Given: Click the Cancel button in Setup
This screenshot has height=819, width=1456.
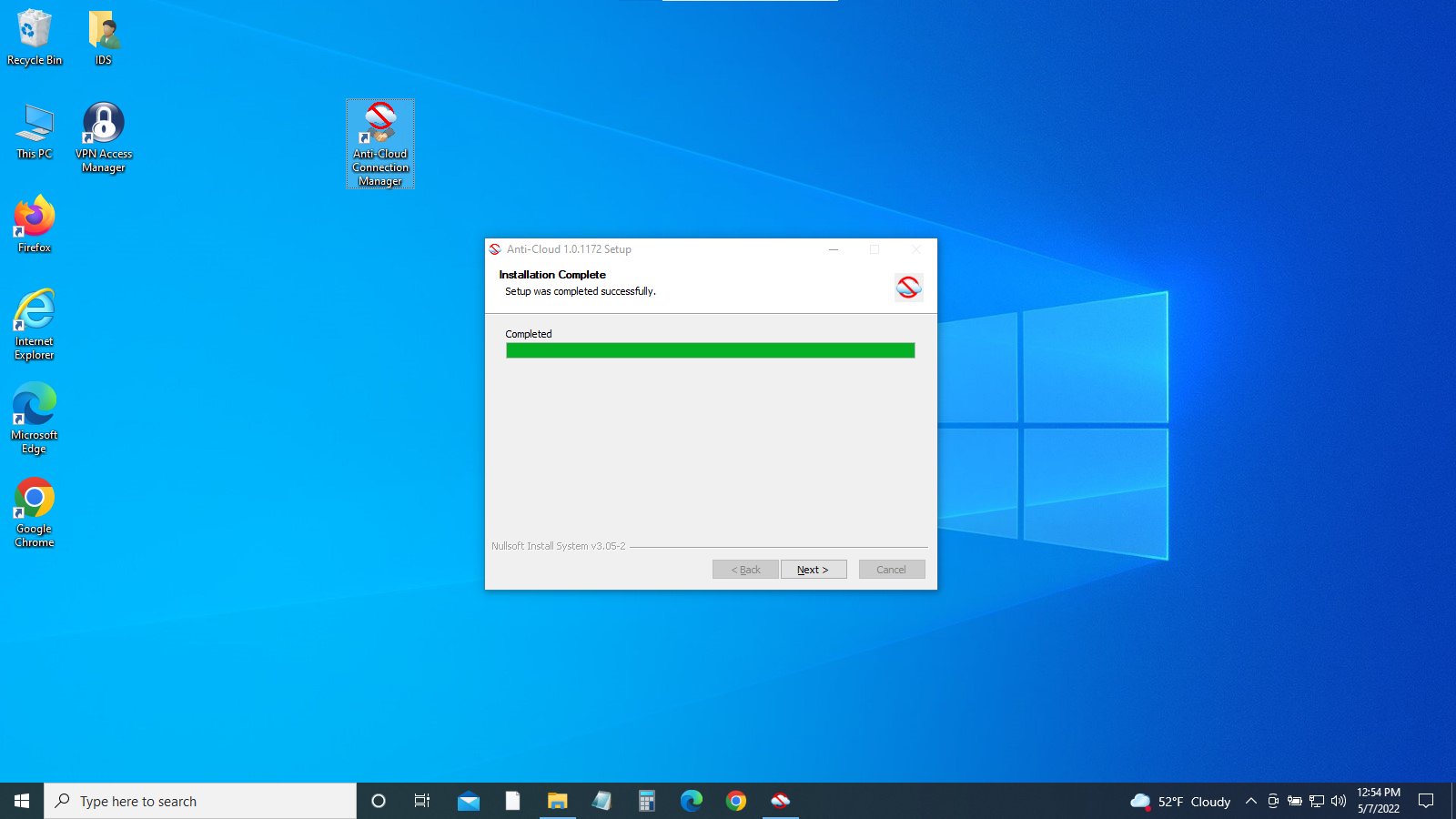Looking at the screenshot, I should [892, 570].
